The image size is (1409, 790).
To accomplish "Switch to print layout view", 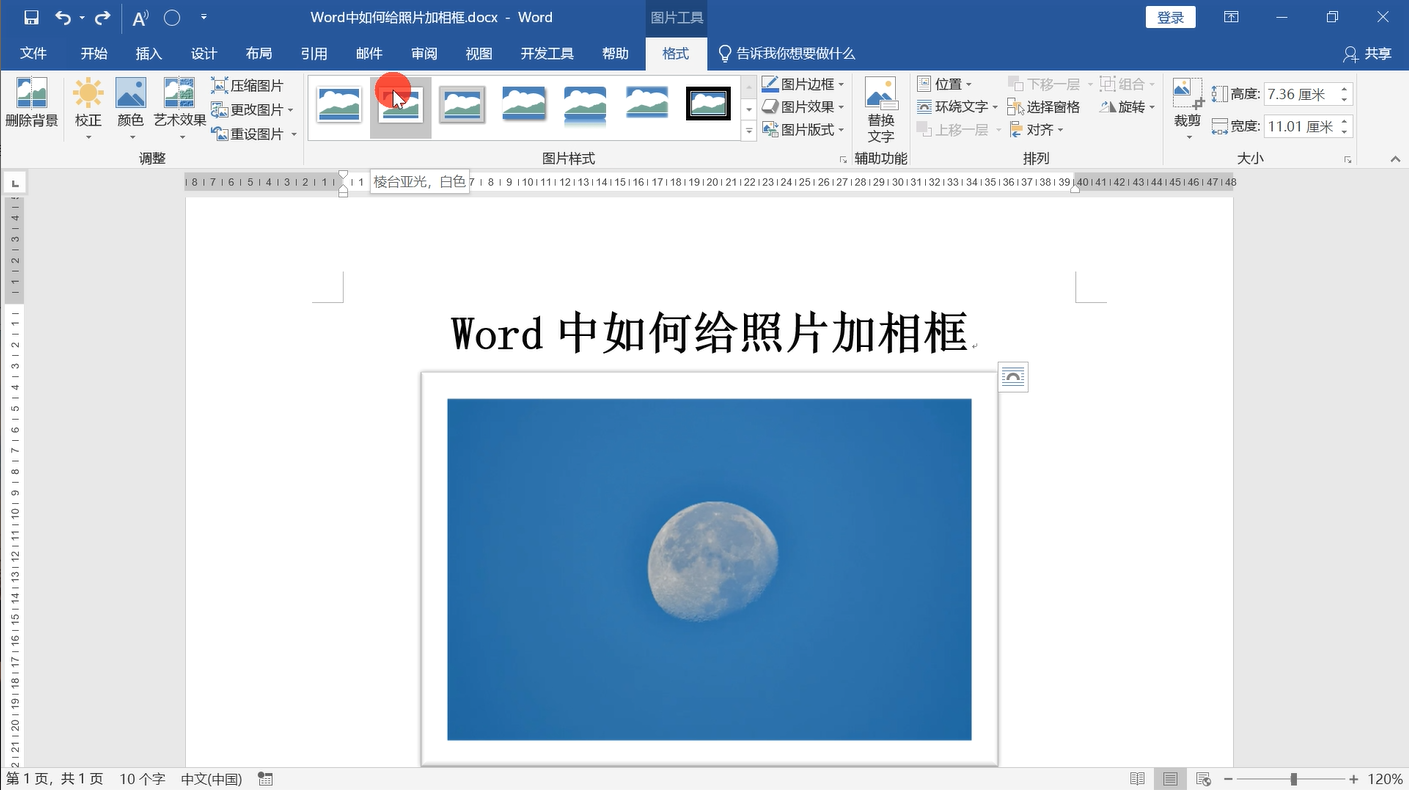I will coord(1170,779).
